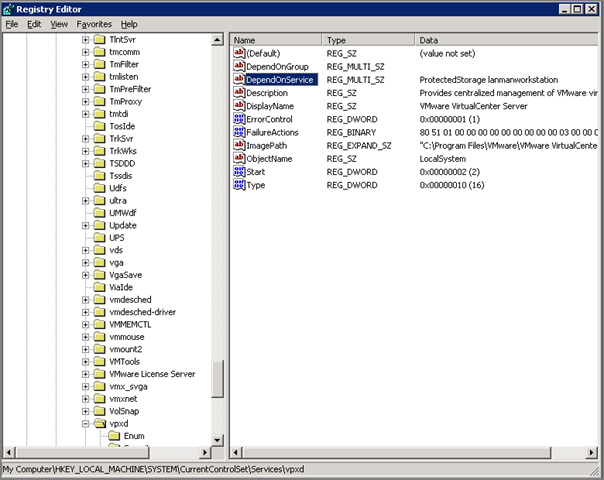Click the ObjectName string icon
Image resolution: width=604 pixels, height=480 pixels.
coord(239,158)
